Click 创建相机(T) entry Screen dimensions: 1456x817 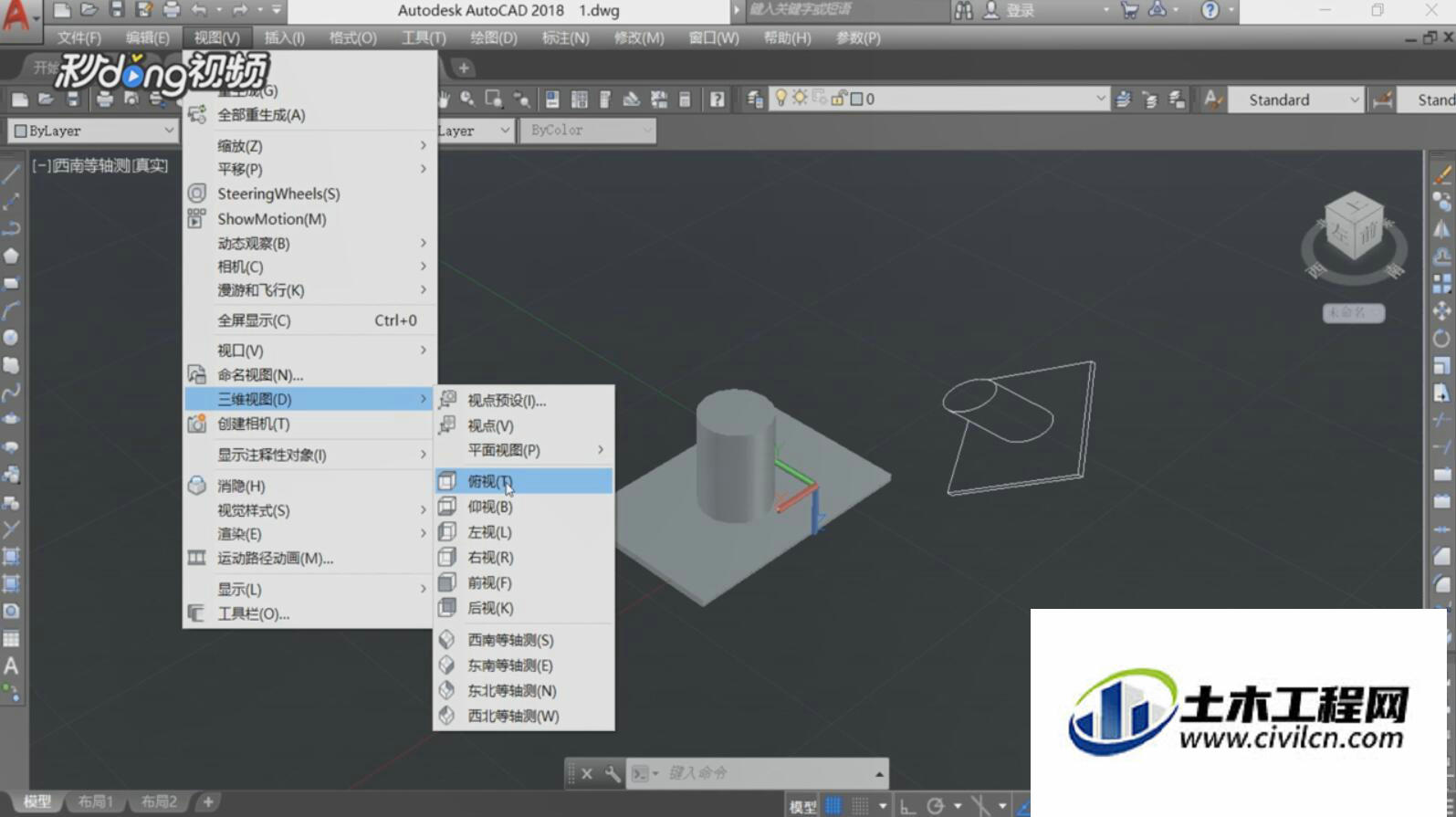(309, 424)
